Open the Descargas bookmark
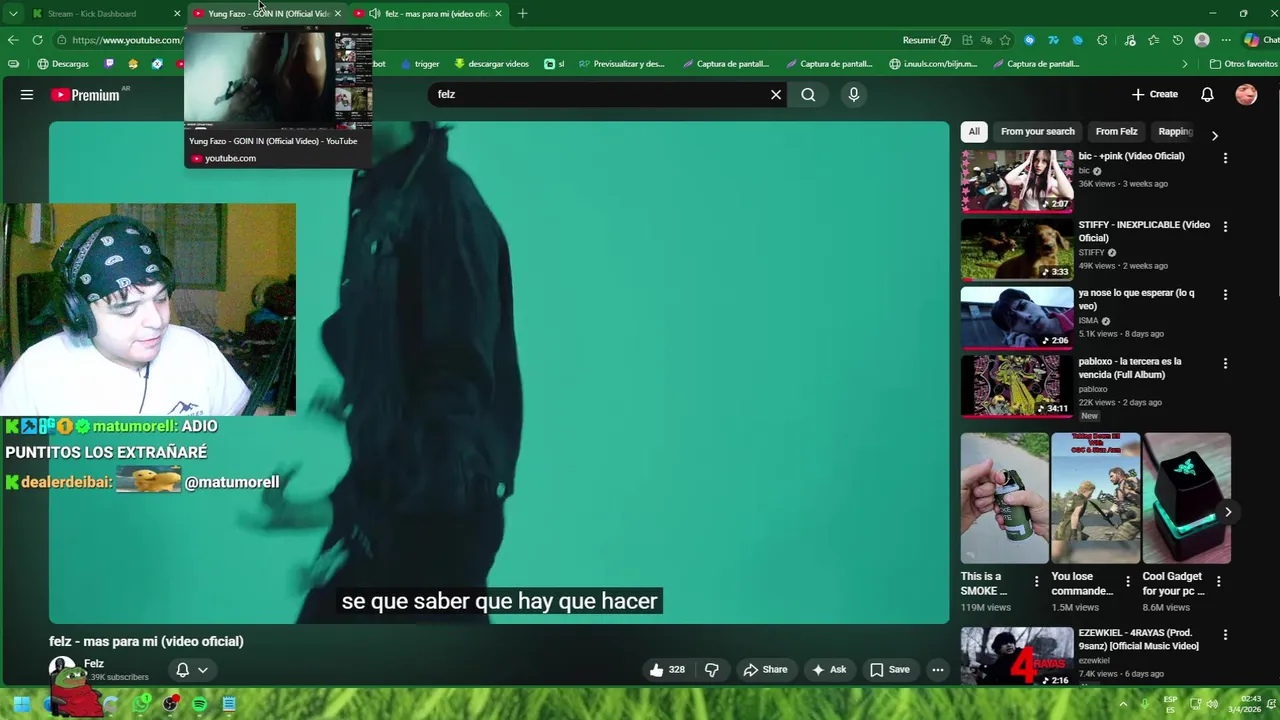This screenshot has height=720, width=1280. click(x=62, y=64)
